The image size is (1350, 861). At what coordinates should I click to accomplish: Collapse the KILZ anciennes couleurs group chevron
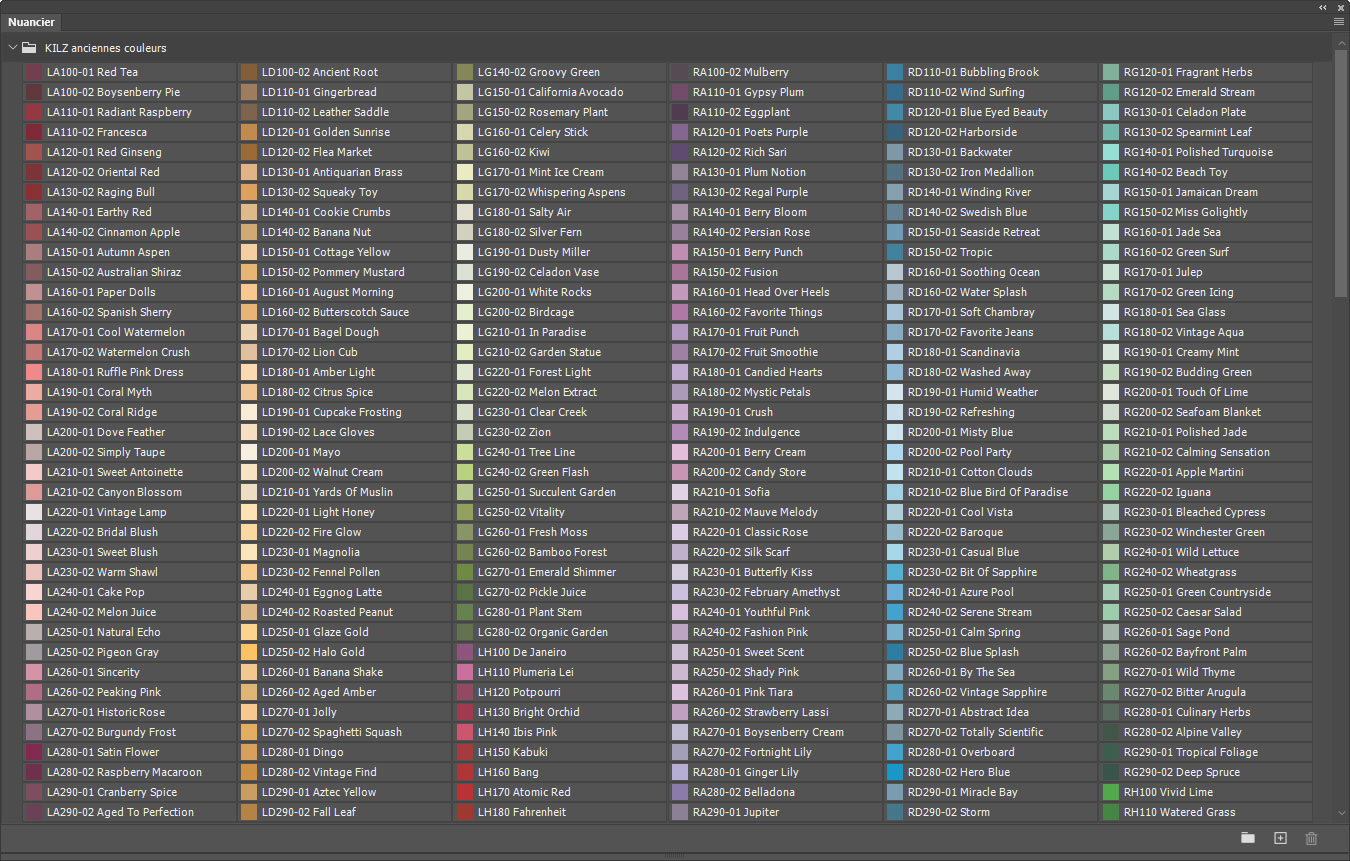(13, 47)
